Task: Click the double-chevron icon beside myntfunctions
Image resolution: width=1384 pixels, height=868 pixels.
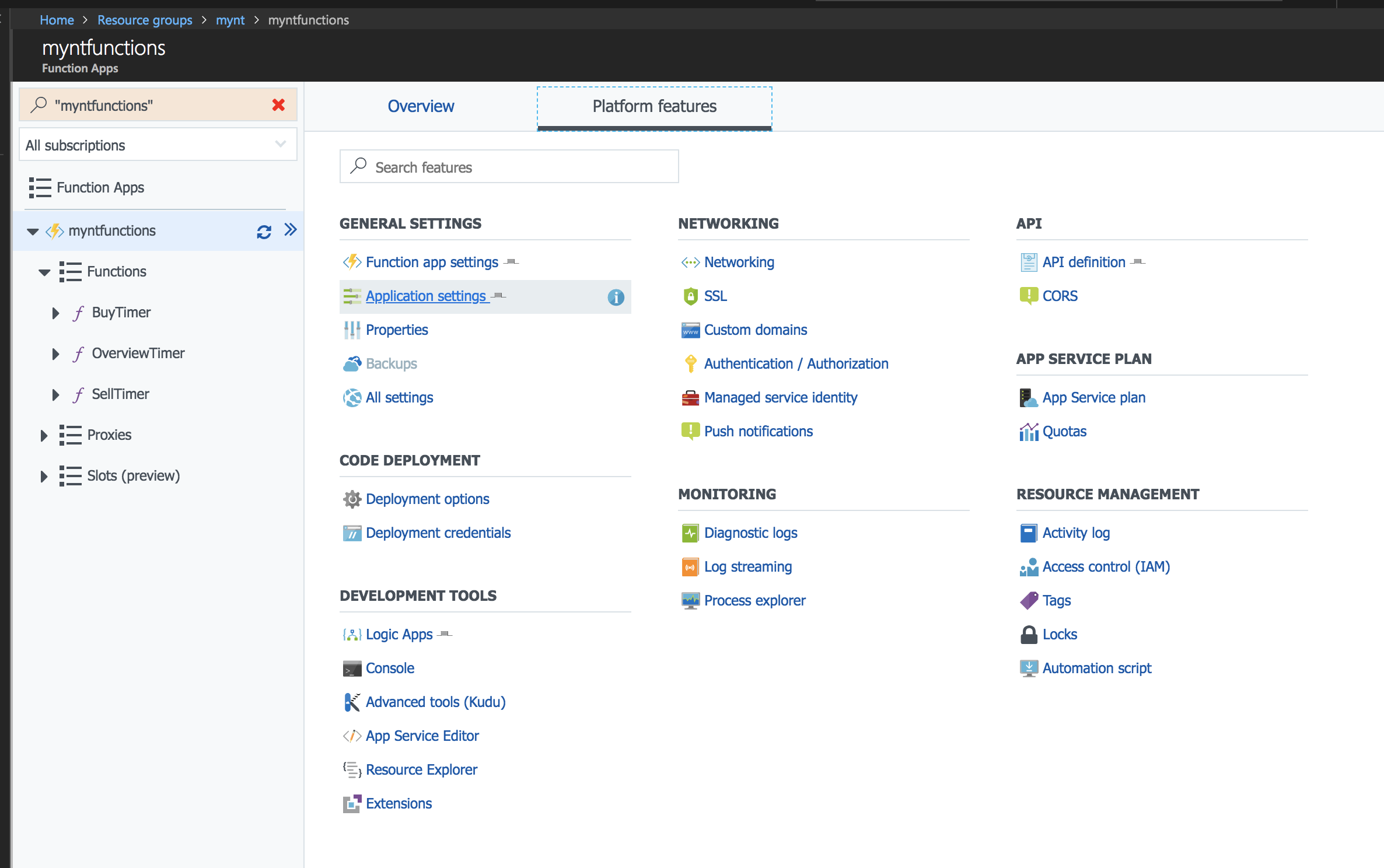Action: point(290,230)
